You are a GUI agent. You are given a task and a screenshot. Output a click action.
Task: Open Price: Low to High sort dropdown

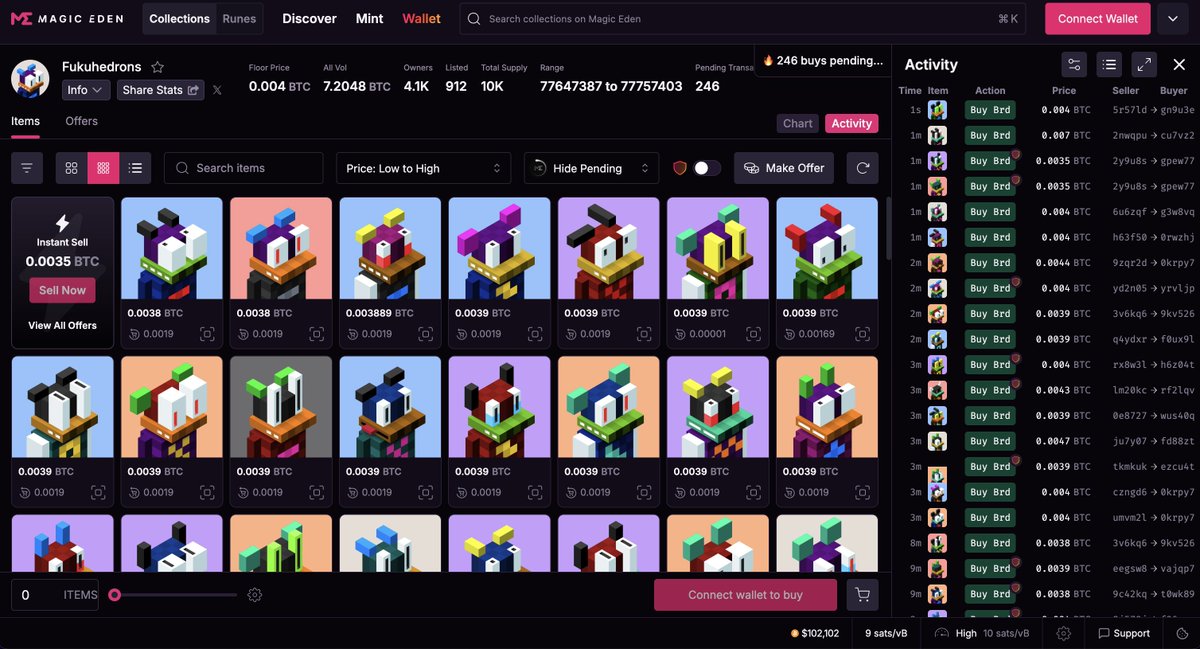coord(423,168)
